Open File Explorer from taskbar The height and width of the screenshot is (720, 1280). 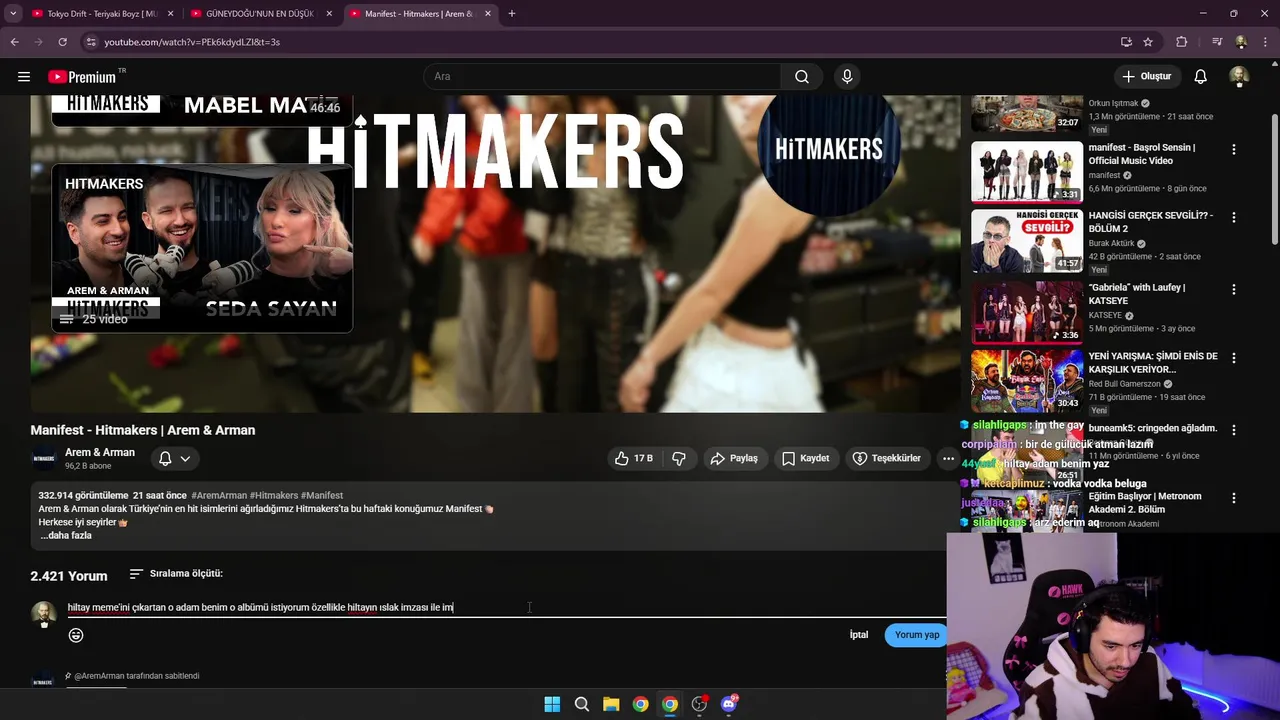(x=611, y=704)
